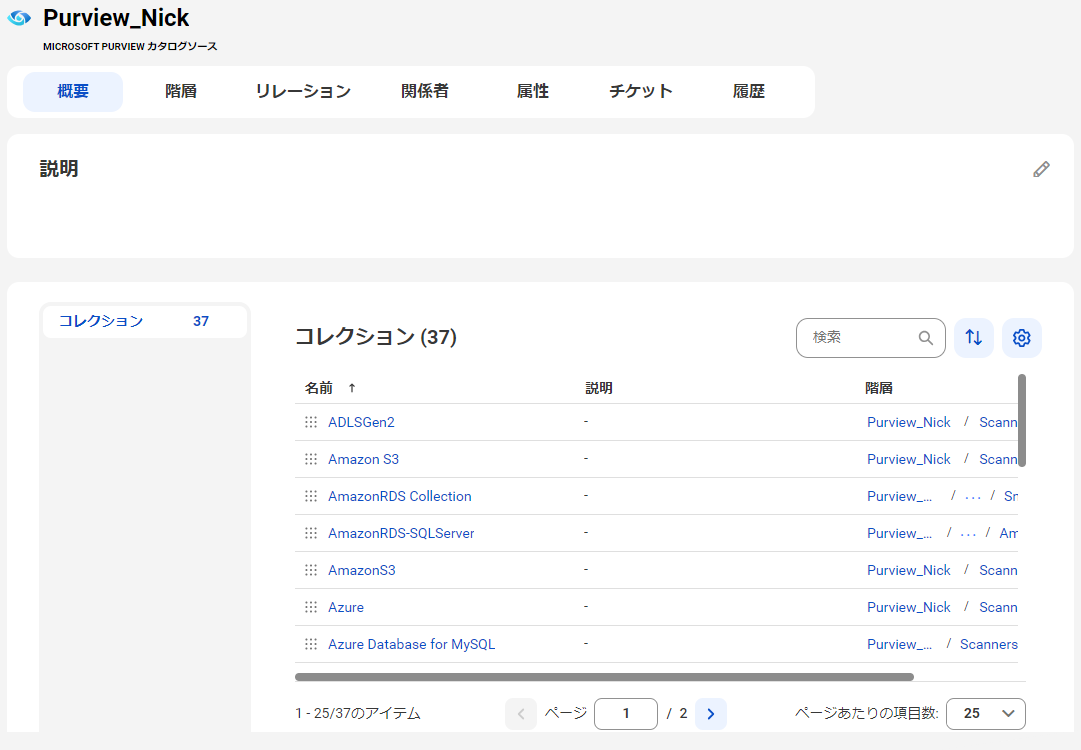Select コレクション 37 in side panel
The height and width of the screenshot is (750, 1081).
tap(145, 321)
